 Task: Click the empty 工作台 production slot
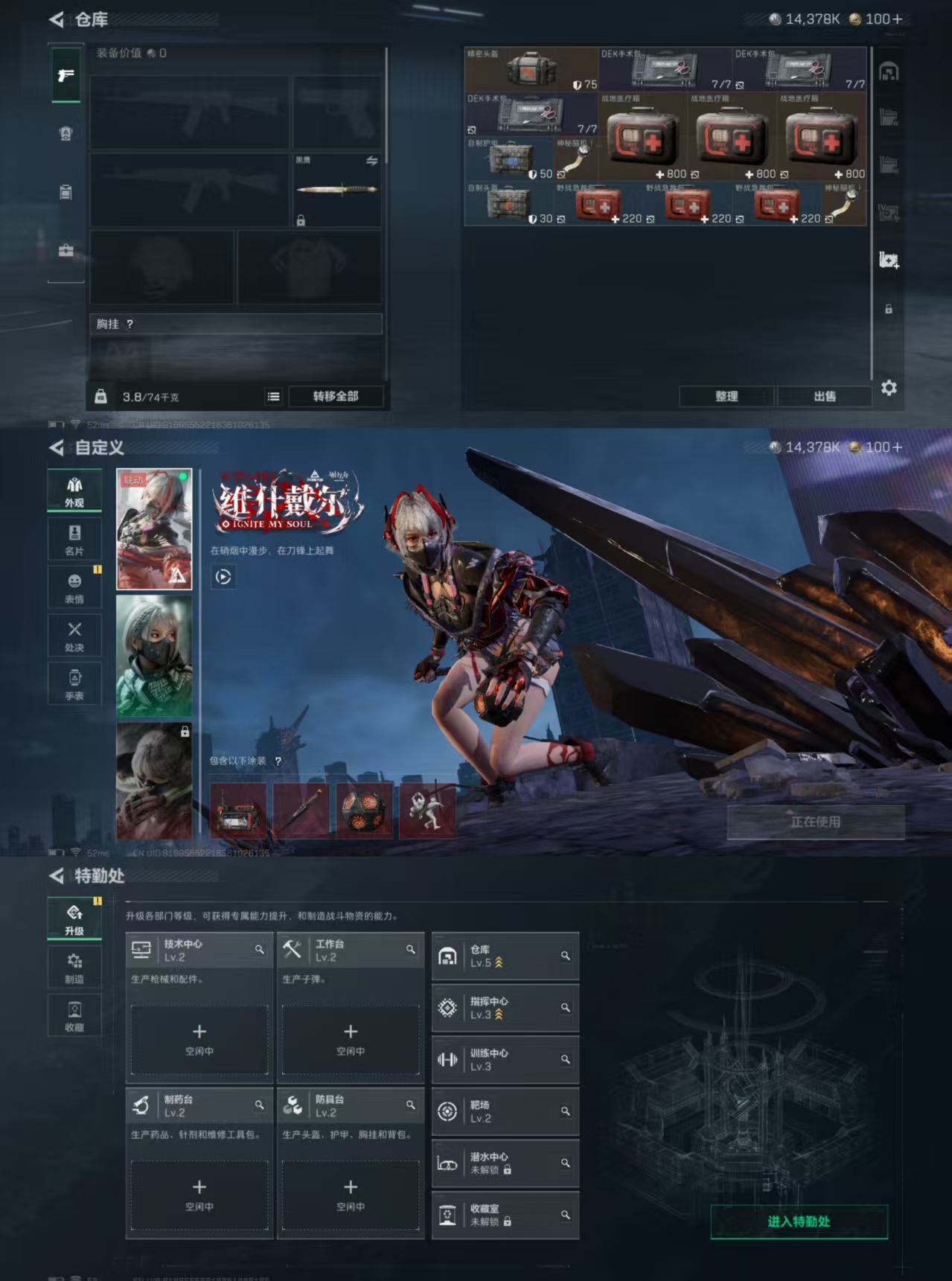[351, 1039]
